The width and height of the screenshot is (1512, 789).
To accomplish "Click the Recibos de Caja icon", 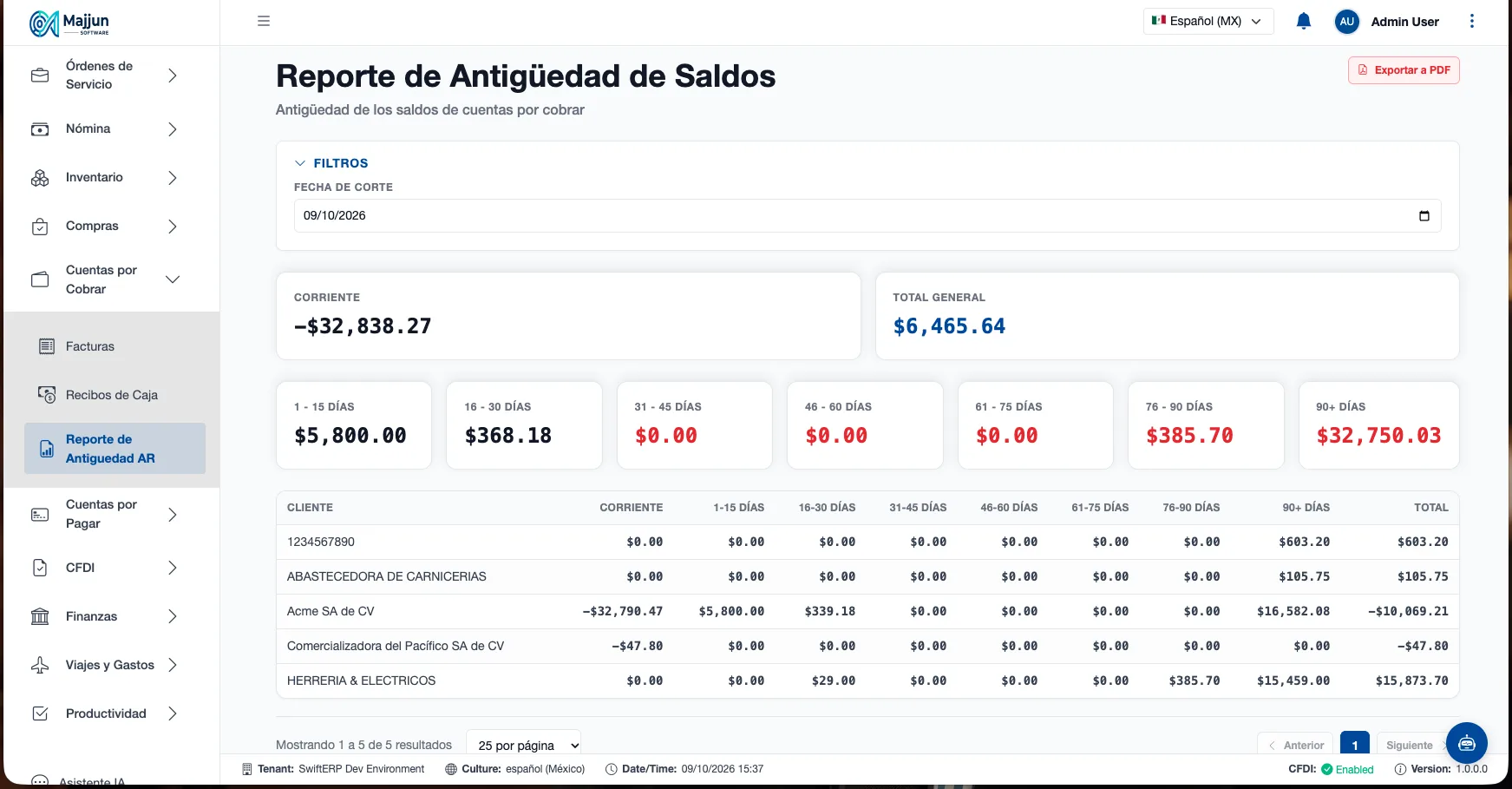I will [47, 395].
